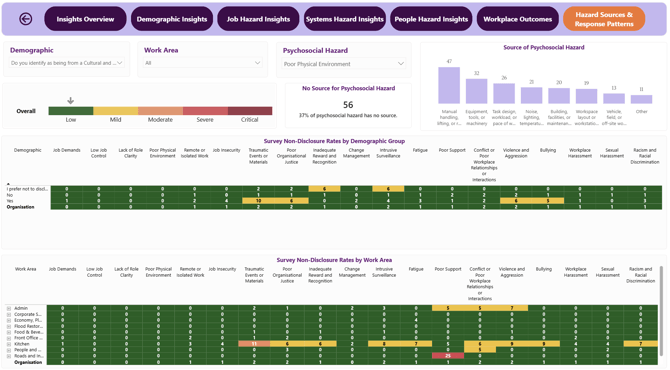
Task: Click the back arrow icon
Action: point(26,19)
